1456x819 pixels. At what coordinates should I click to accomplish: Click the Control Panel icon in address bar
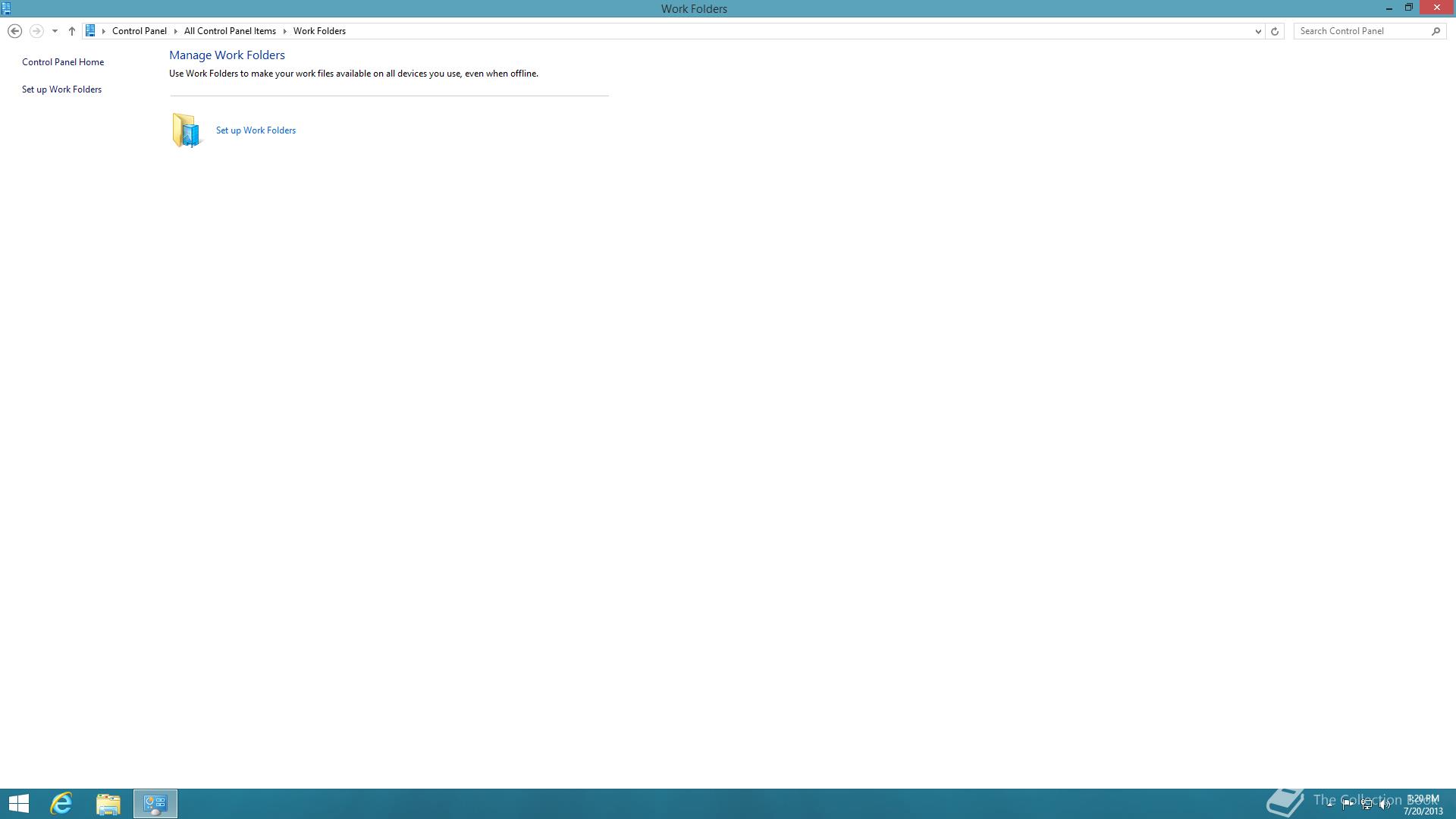[x=90, y=31]
